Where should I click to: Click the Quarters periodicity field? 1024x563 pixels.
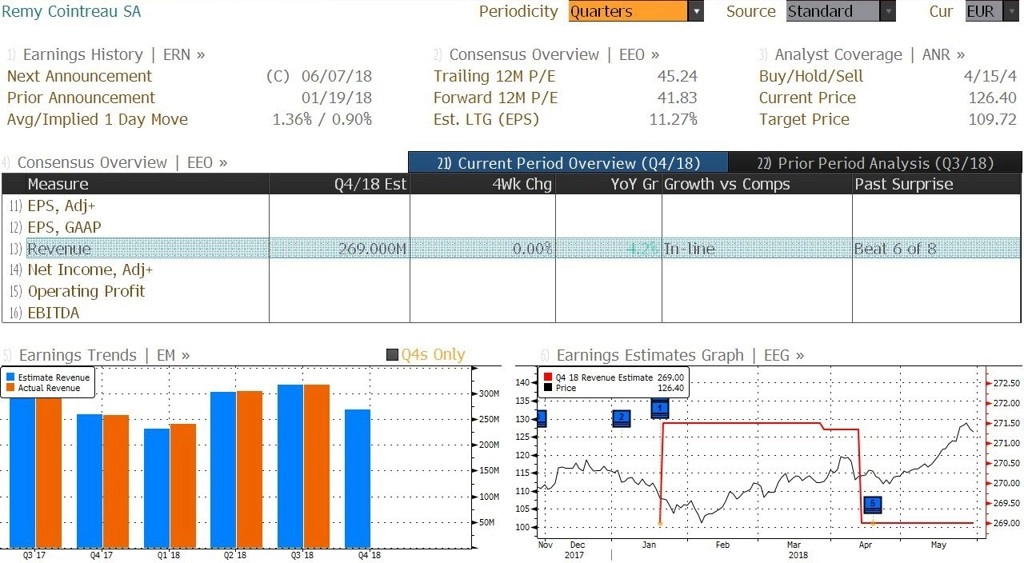click(628, 11)
